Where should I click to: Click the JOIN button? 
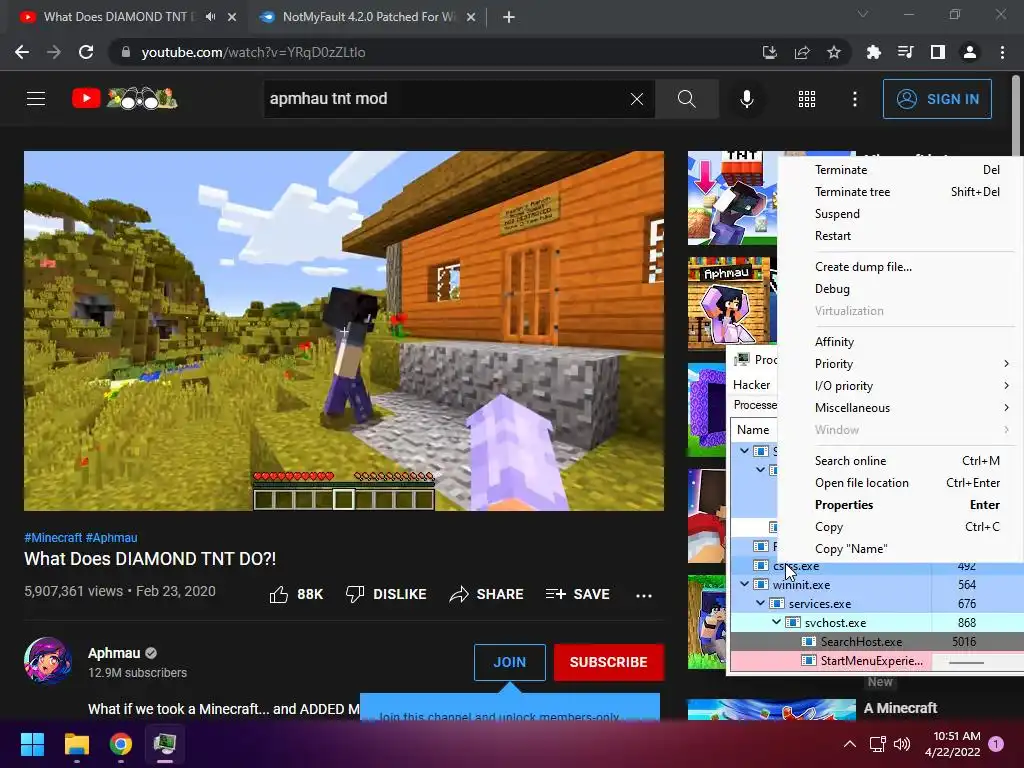pos(509,662)
